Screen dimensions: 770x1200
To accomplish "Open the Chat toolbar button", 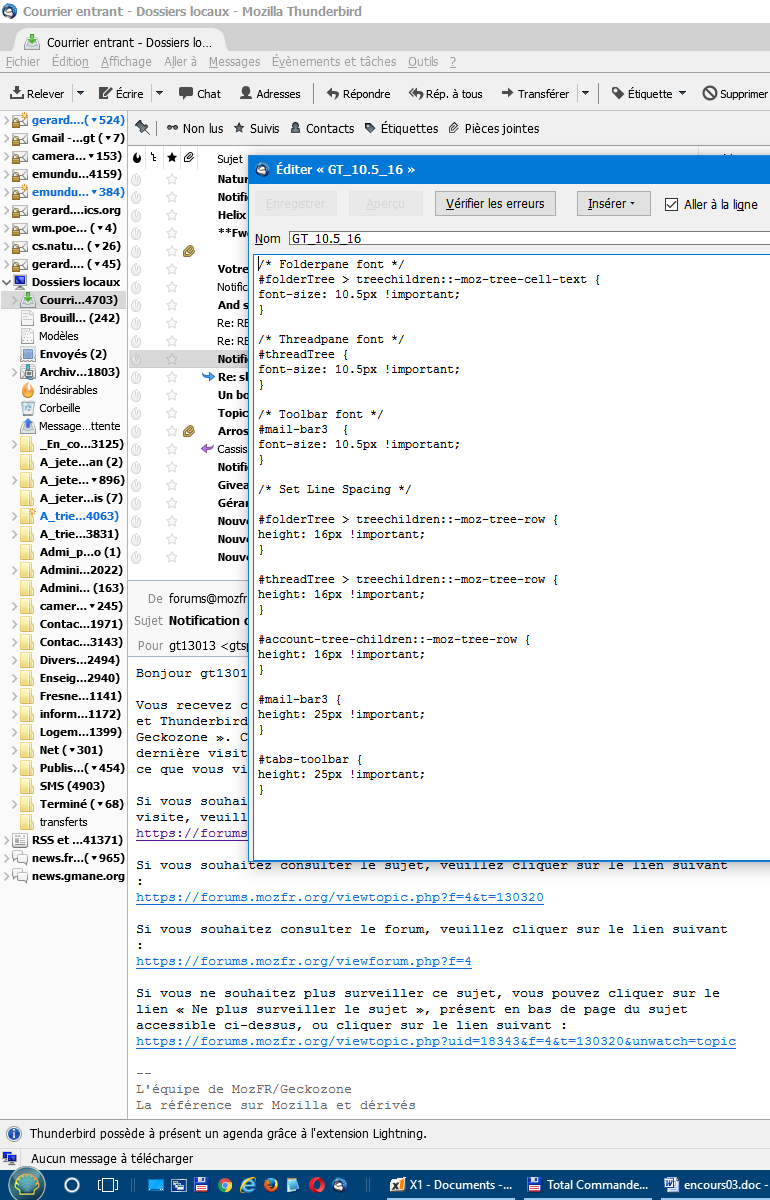I will [200, 93].
